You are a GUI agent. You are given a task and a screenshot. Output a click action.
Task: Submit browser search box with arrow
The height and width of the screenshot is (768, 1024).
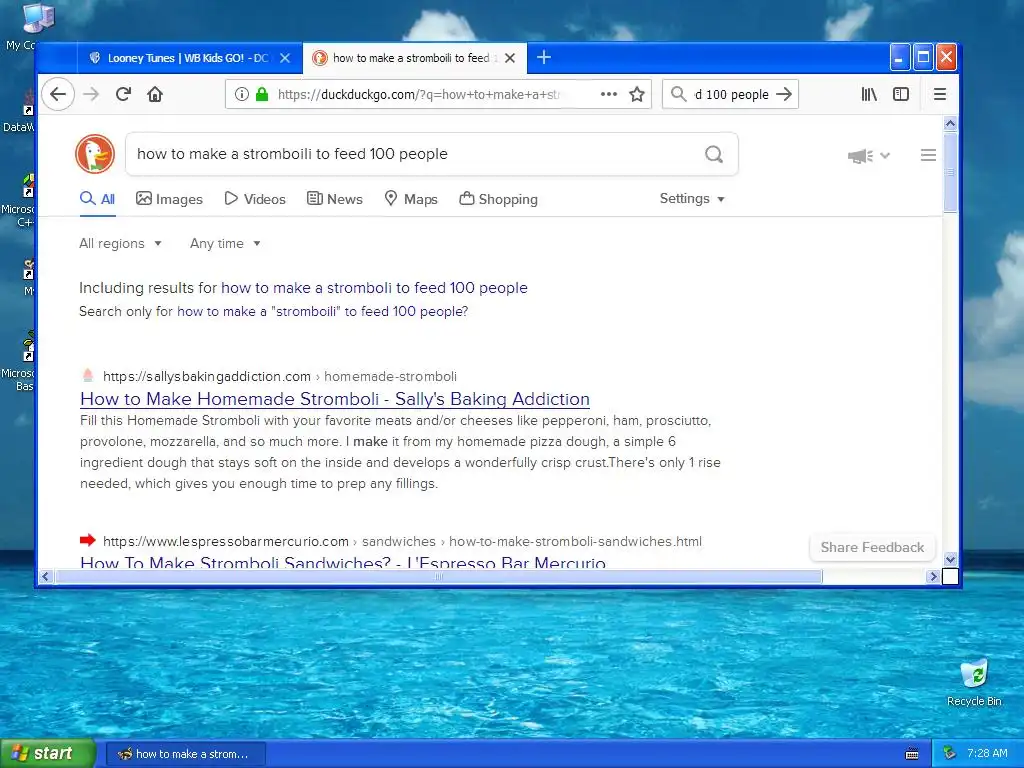(784, 94)
